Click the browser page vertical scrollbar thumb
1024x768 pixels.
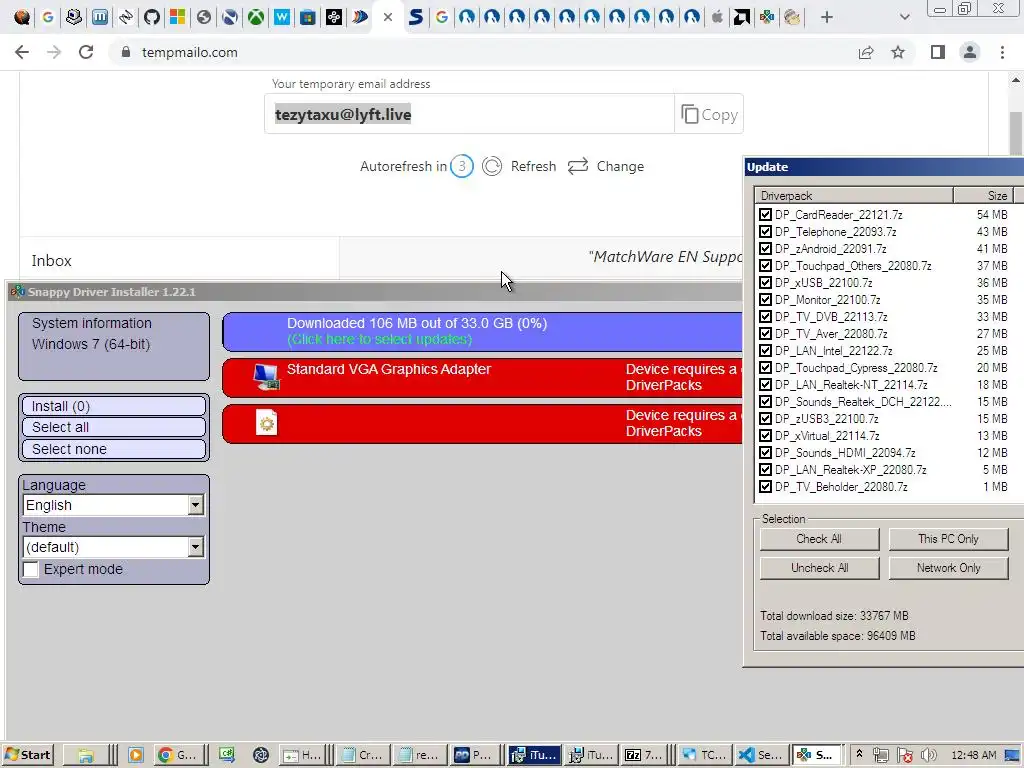[1016, 134]
